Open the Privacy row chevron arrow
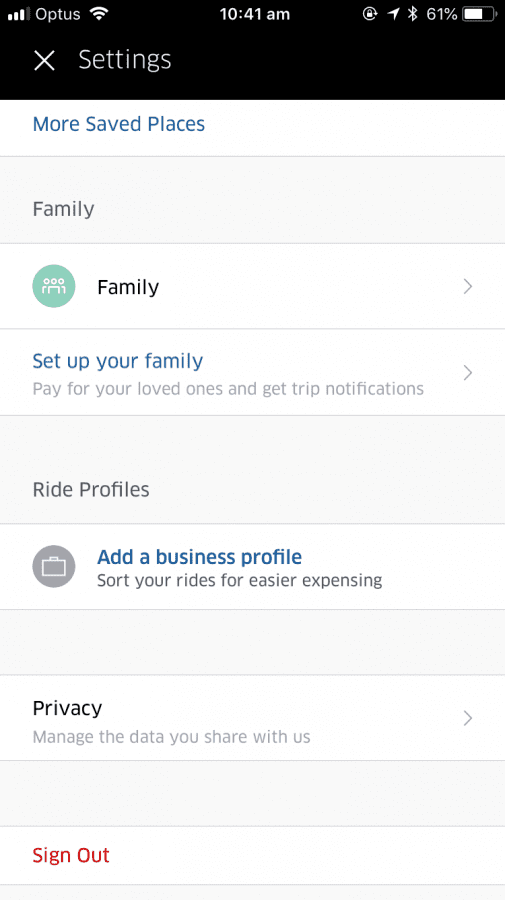Image resolution: width=505 pixels, height=900 pixels. tap(468, 718)
